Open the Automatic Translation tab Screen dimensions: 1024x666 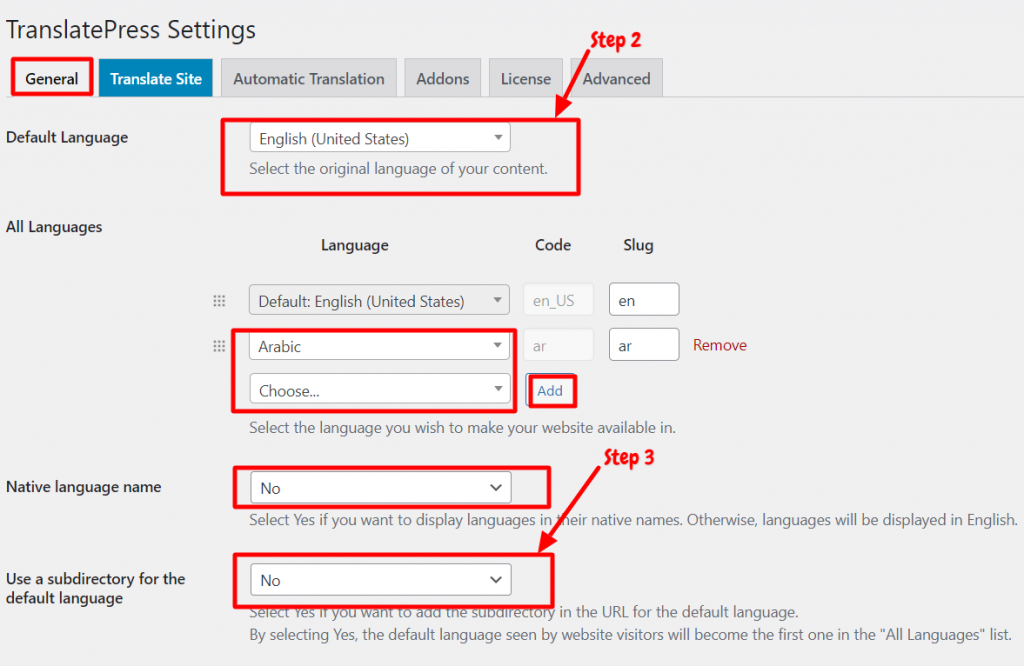[309, 78]
